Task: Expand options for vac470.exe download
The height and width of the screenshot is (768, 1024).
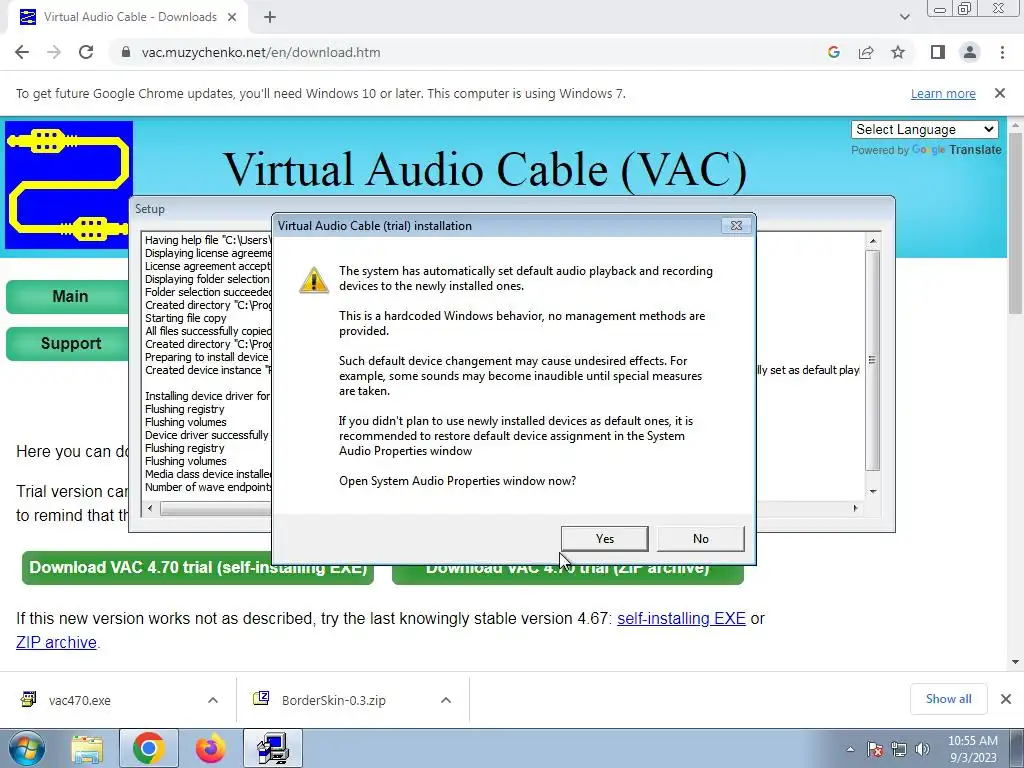Action: click(213, 700)
